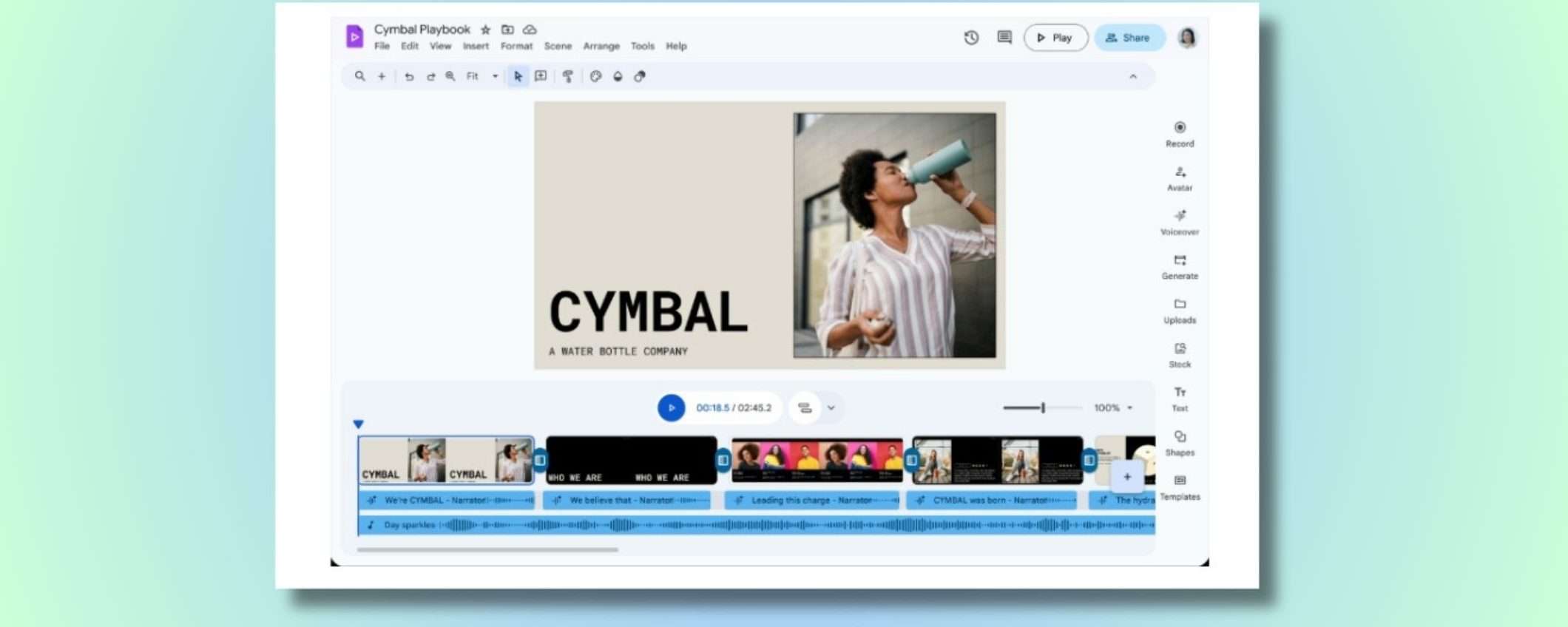Click the horizontal timeline scrollbar
The image size is (1568, 627).
click(x=487, y=550)
